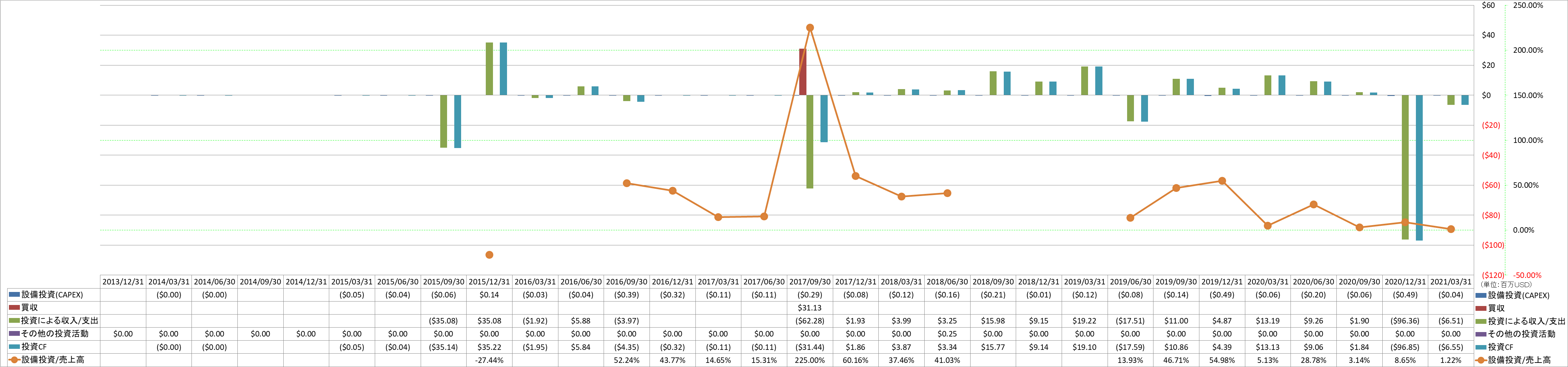Click the $35.22 投資CF cell

tap(490, 347)
